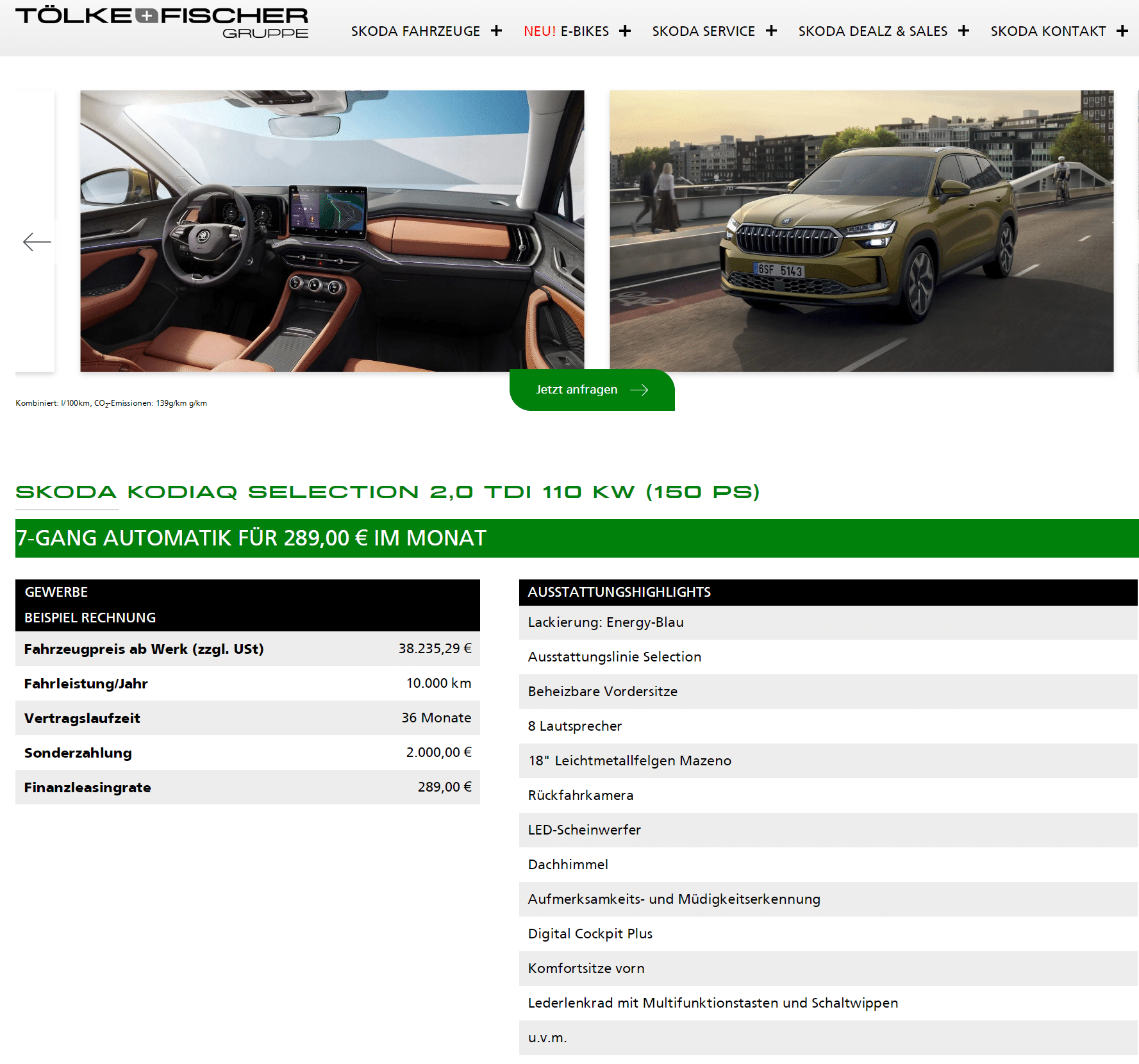Click the previous slide arrow in carousel

point(37,242)
